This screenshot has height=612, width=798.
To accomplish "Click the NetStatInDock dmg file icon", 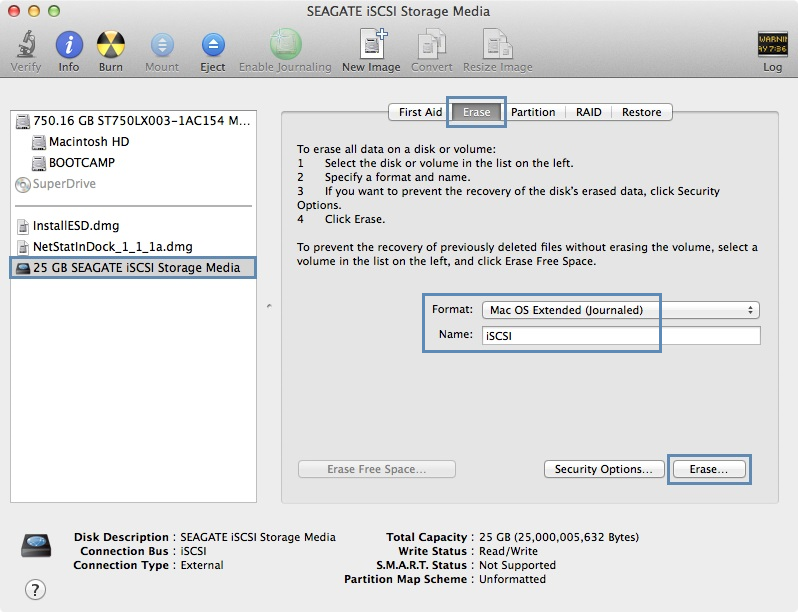I will (x=22, y=247).
